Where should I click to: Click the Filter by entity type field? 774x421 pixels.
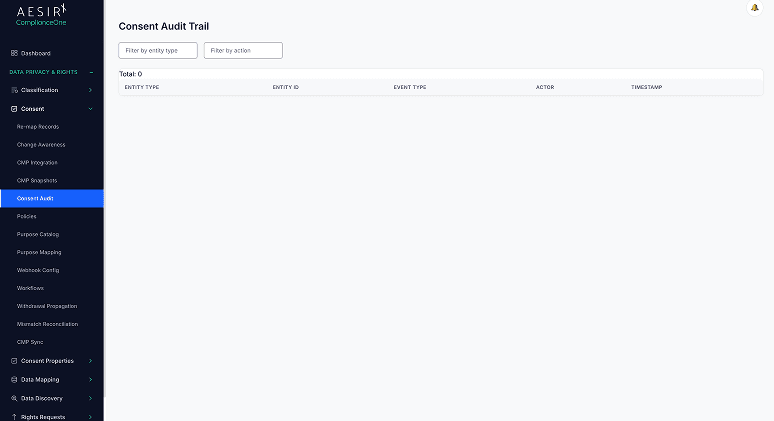pos(158,50)
